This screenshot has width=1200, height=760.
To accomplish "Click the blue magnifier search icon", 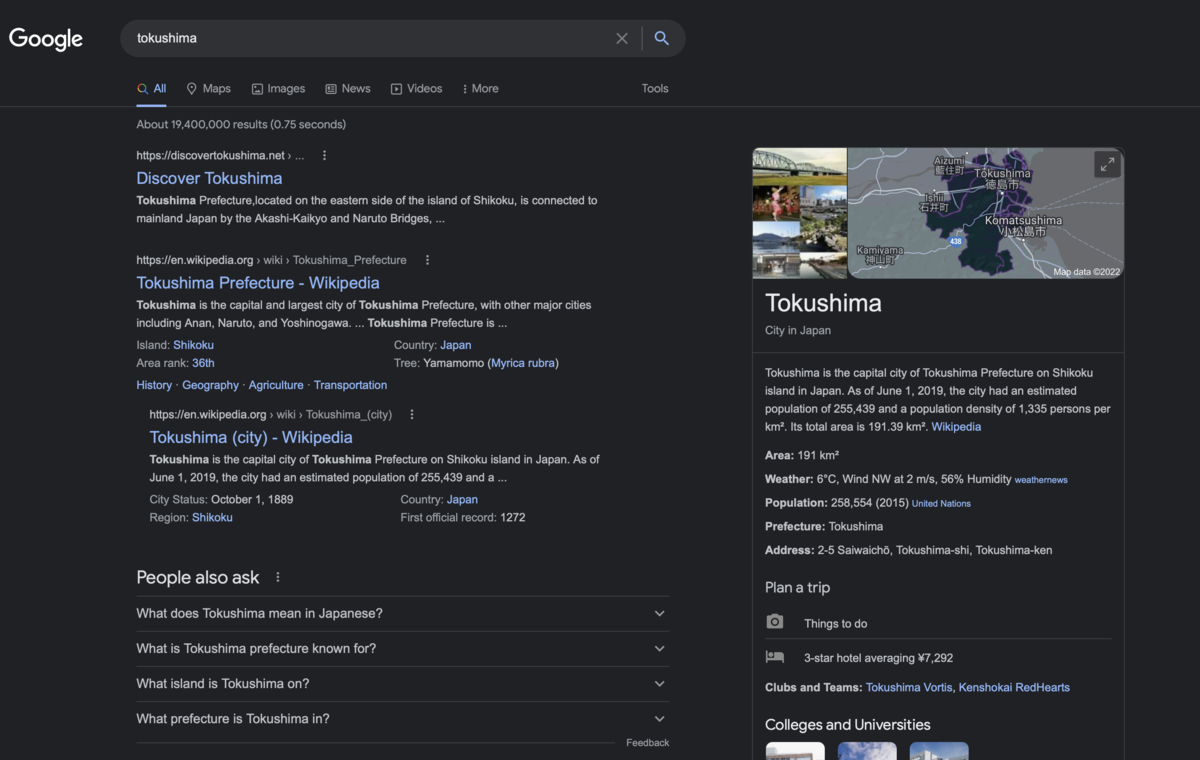I will pyautogui.click(x=661, y=38).
